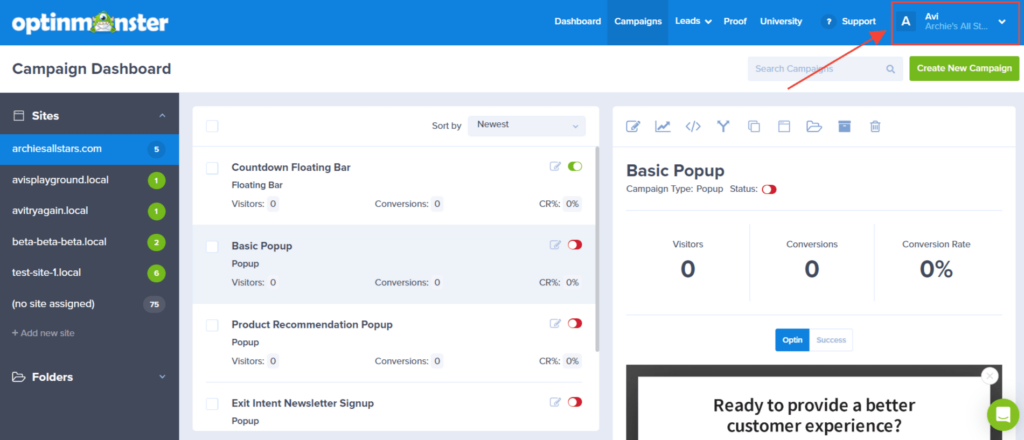Open the Sort by Newest dropdown

coord(528,125)
